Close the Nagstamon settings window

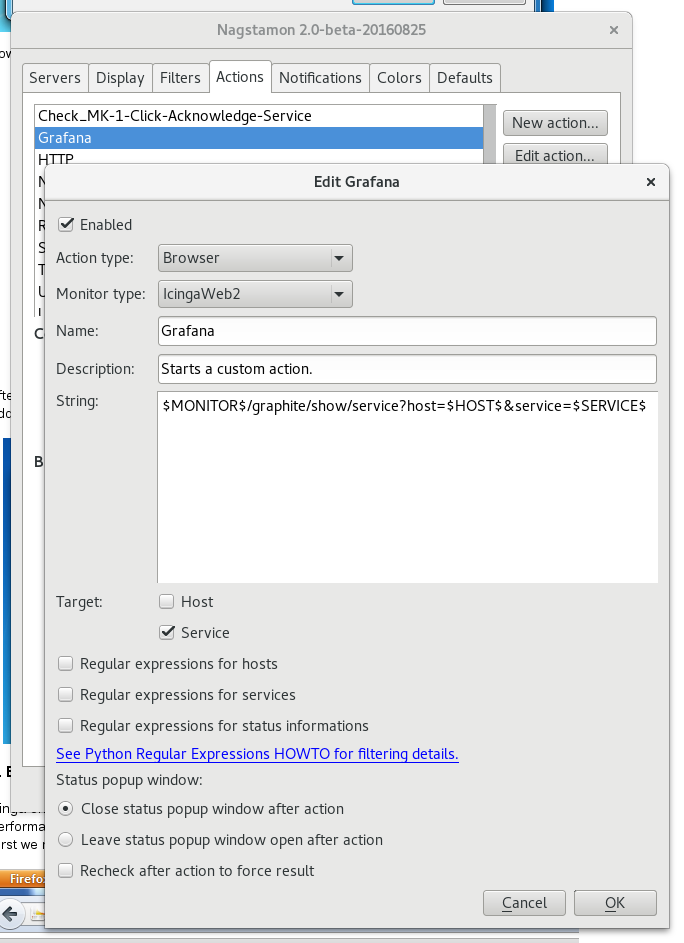pos(614,29)
